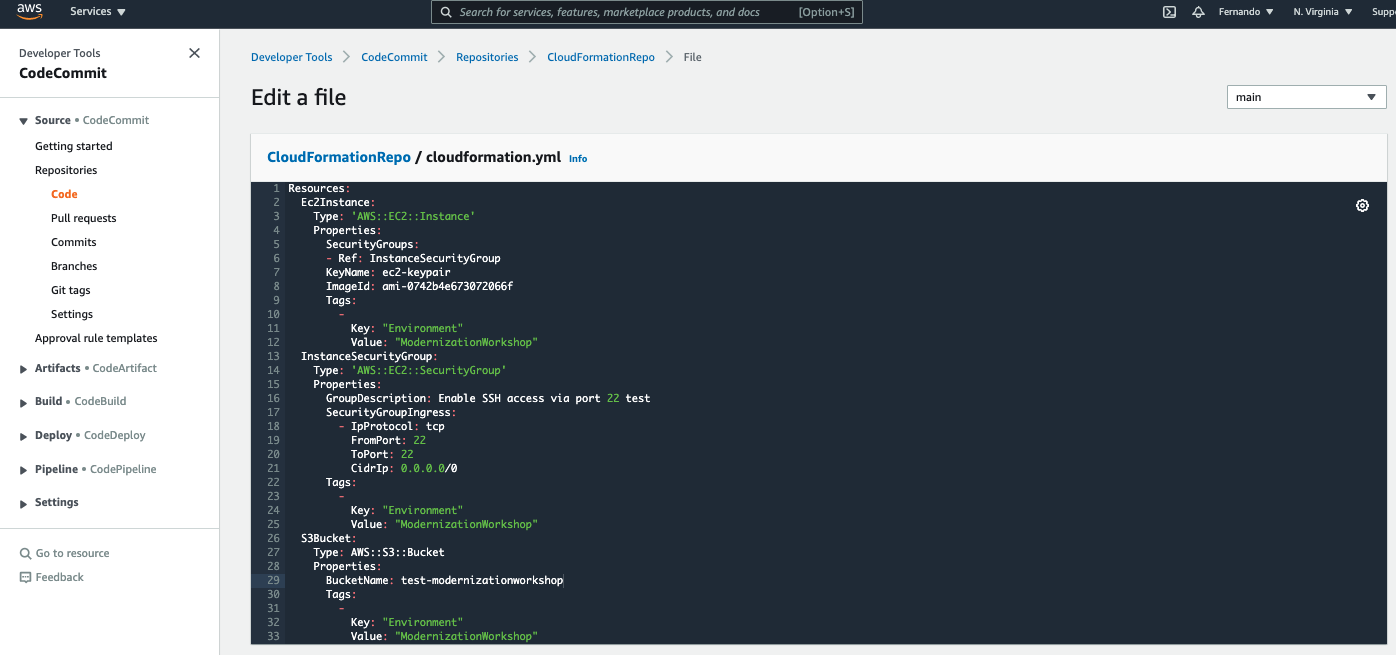Open Approval rule templates
This screenshot has width=1396, height=655.
tap(96, 338)
